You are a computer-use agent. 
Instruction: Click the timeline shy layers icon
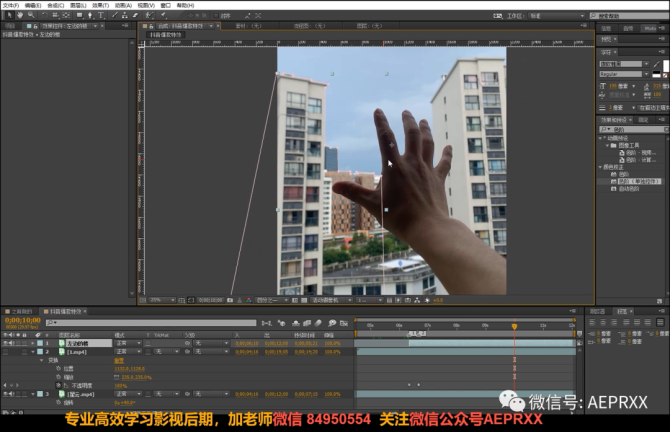click(296, 323)
